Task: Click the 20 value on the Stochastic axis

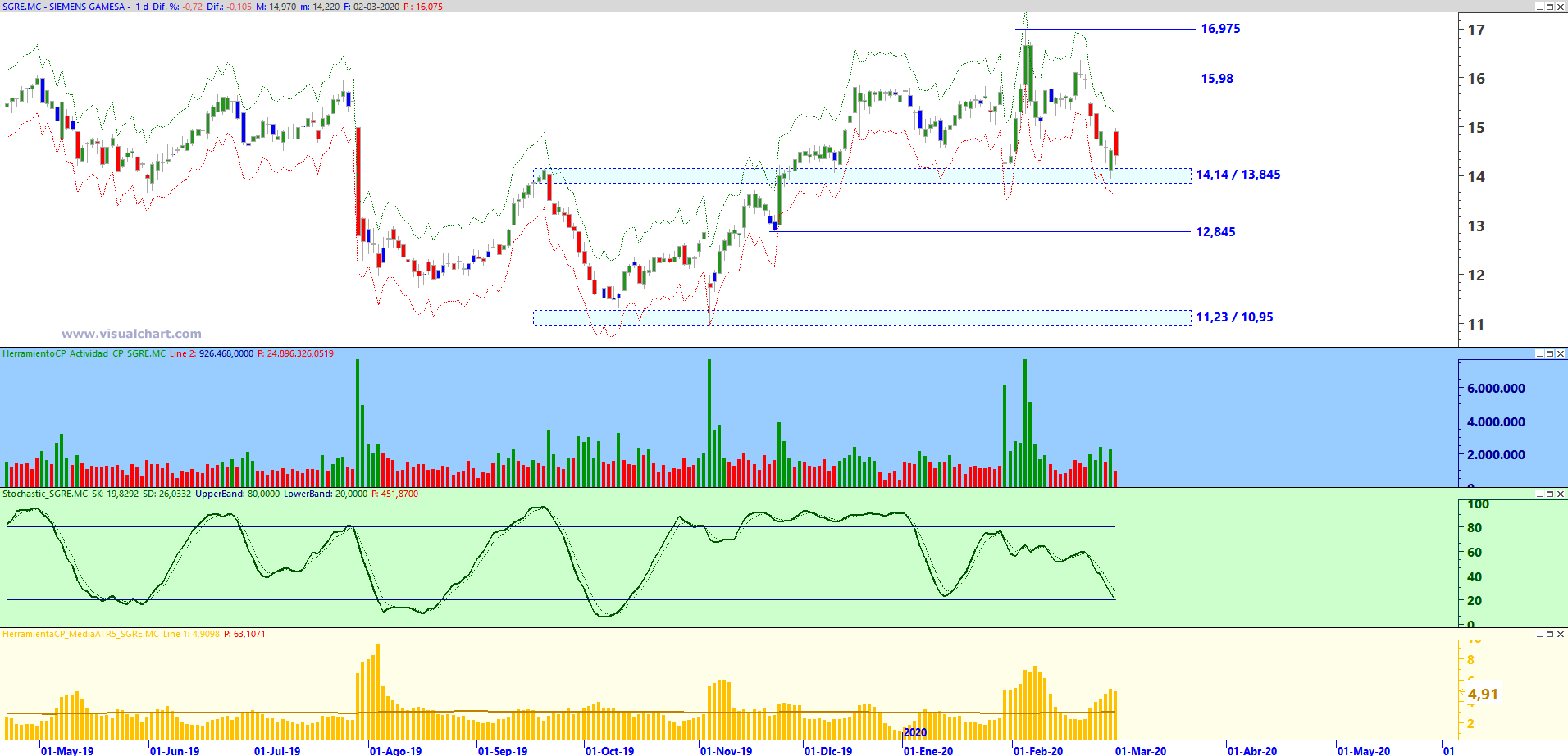Action: (x=1475, y=601)
